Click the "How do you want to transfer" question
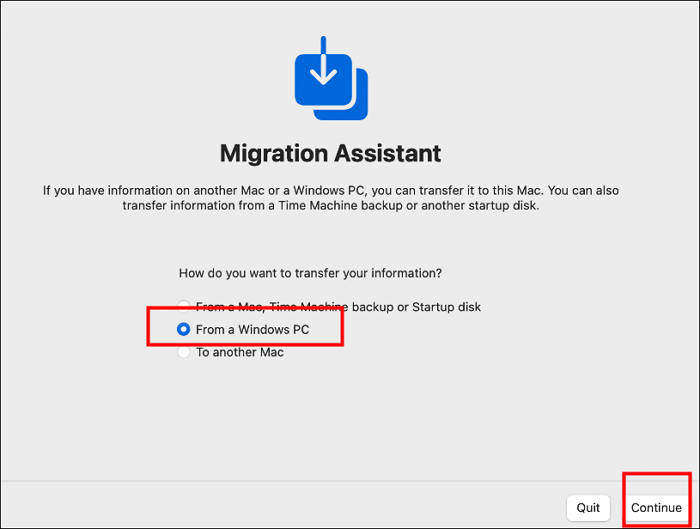 [310, 272]
